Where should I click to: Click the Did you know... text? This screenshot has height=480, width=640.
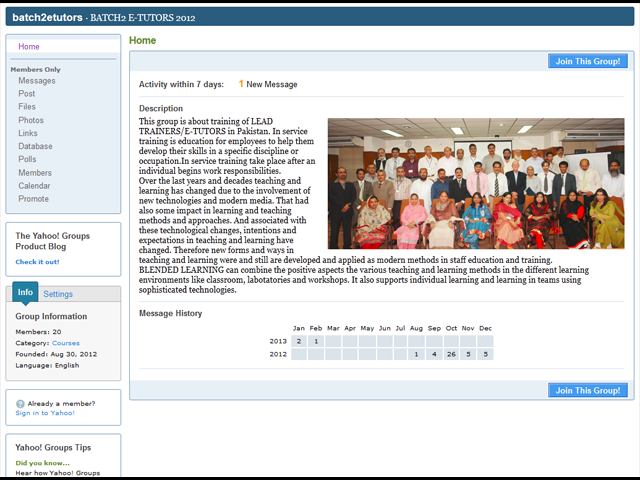[42, 463]
